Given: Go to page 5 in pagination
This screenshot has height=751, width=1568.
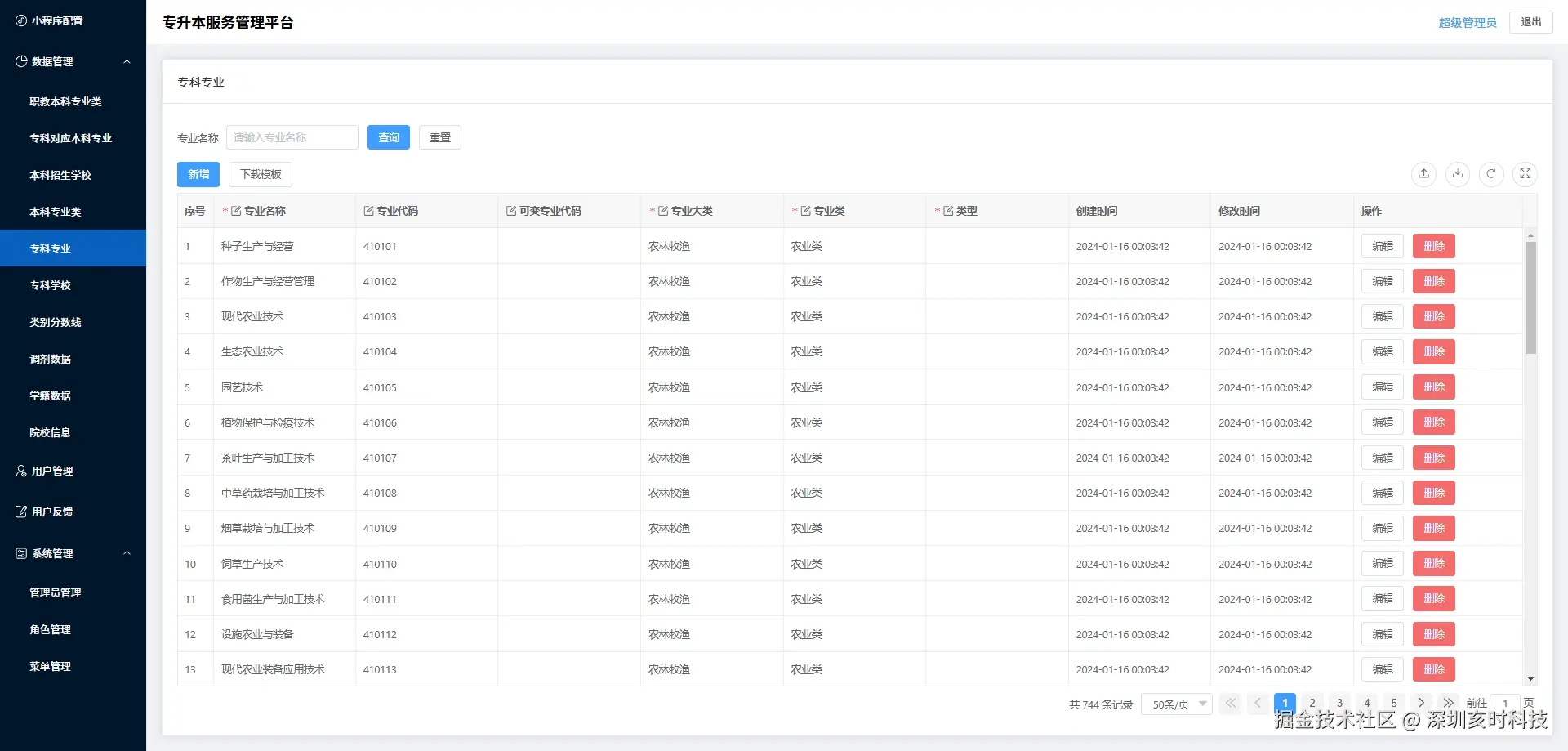Looking at the screenshot, I should click(x=1394, y=703).
